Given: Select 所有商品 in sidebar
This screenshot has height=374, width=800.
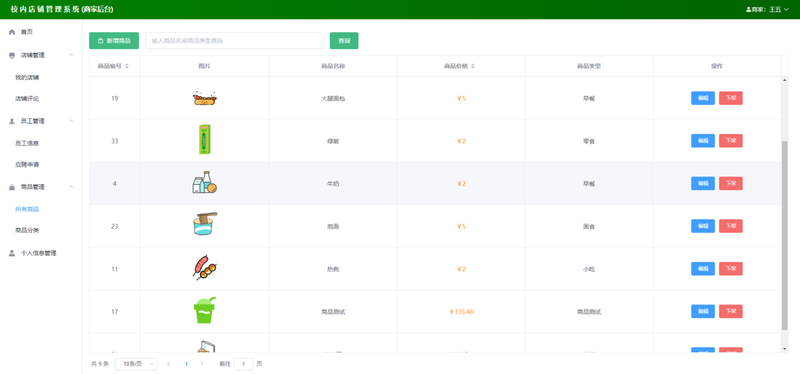Looking at the screenshot, I should pos(27,209).
